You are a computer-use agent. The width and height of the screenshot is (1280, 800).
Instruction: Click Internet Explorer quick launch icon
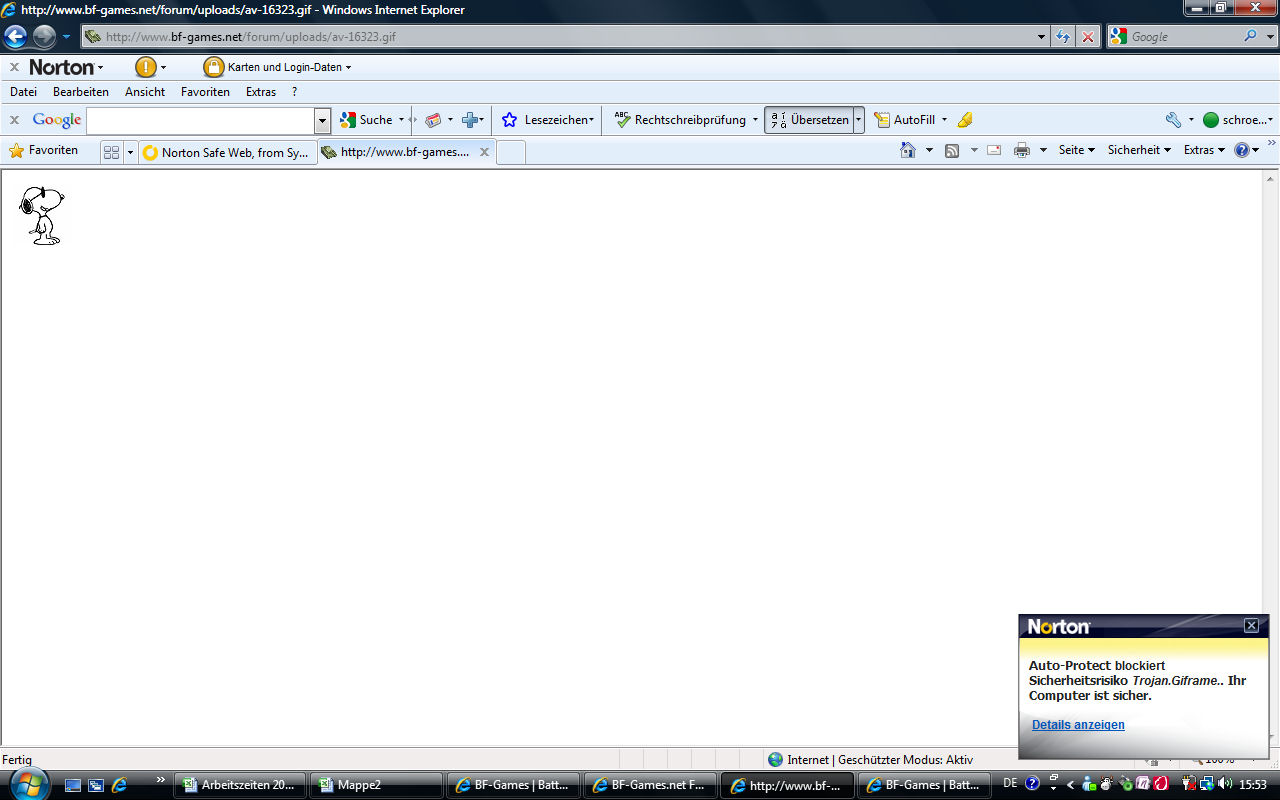click(119, 786)
